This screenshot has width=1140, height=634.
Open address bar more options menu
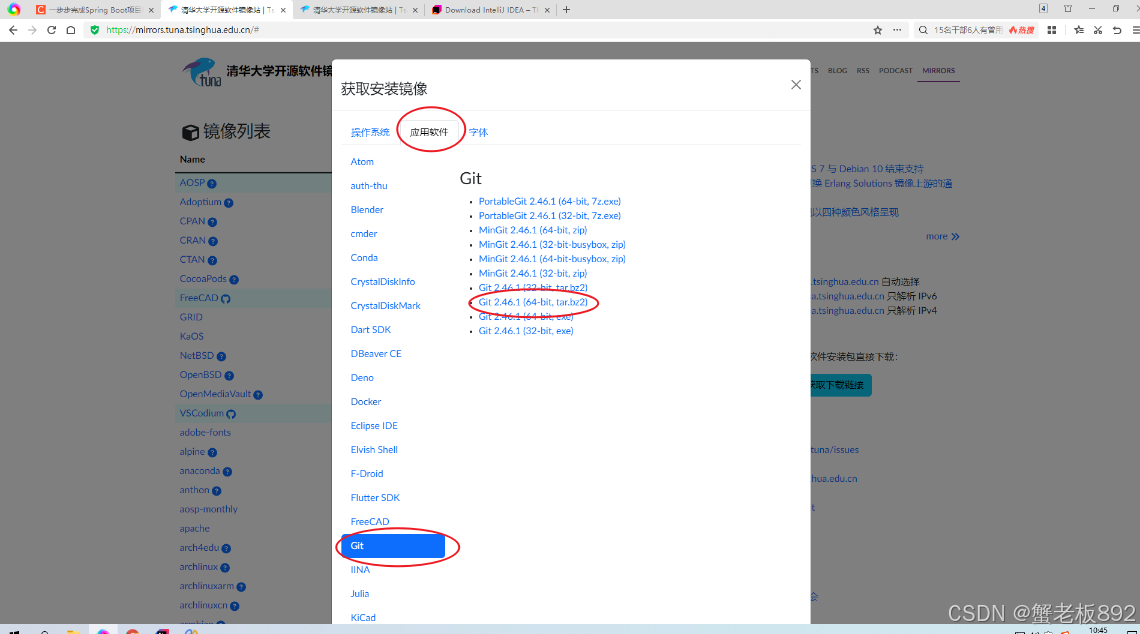click(897, 30)
